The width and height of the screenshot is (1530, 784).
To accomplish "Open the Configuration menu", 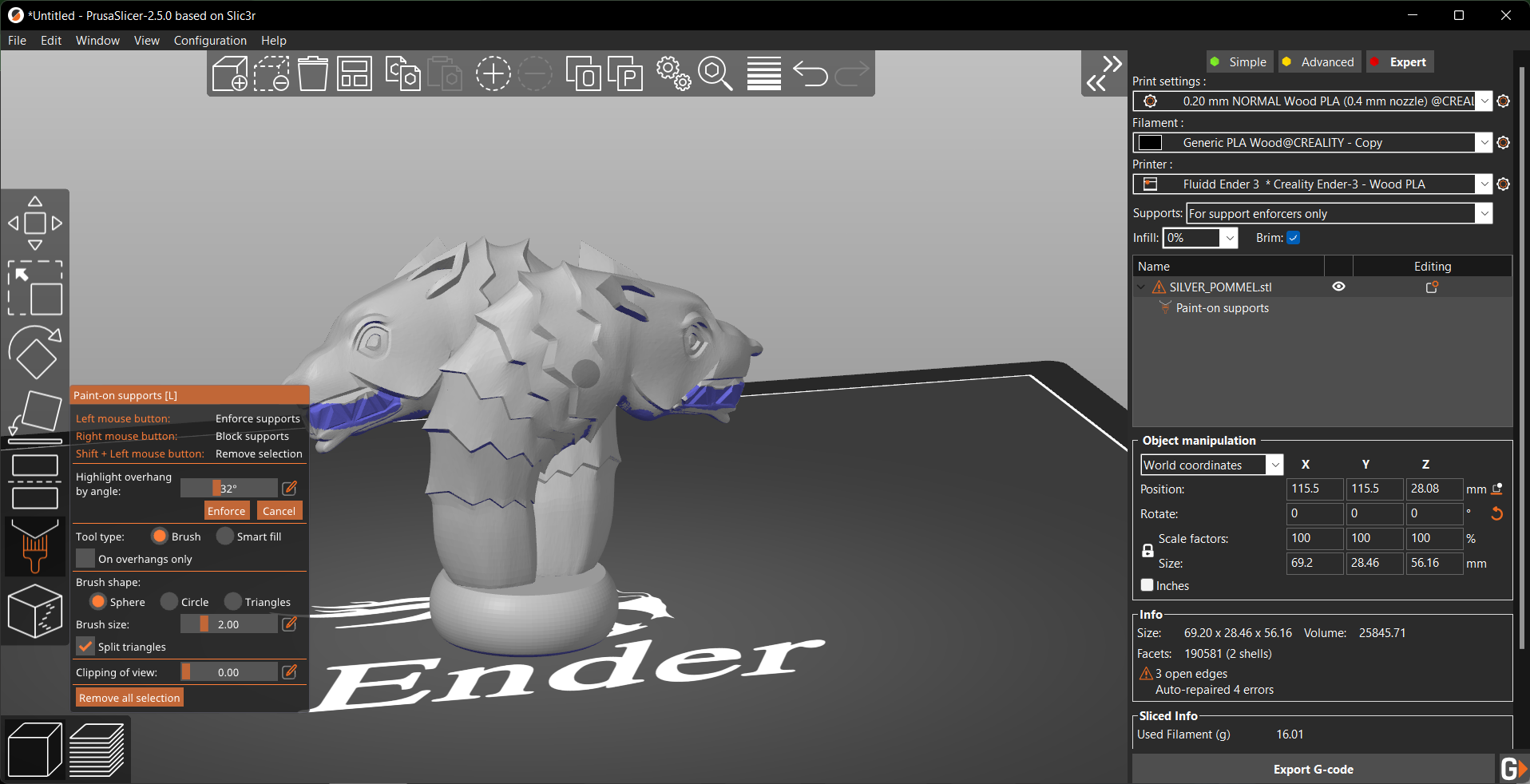I will pos(210,41).
